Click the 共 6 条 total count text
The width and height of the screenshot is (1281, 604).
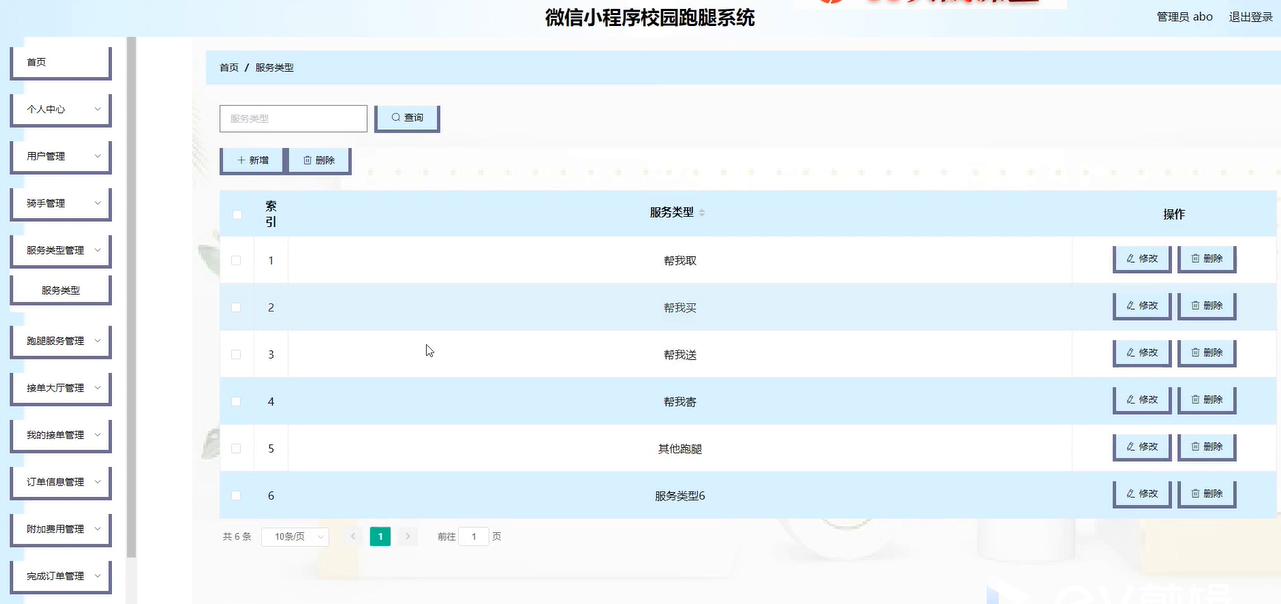237,537
